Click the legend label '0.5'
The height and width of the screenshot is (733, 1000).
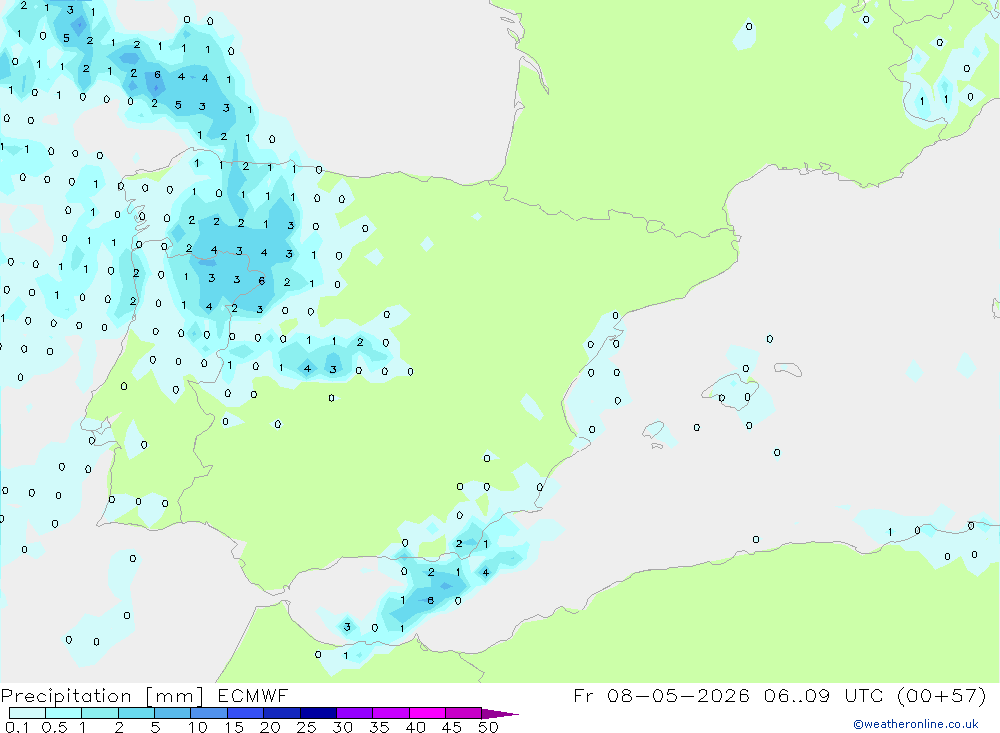pos(54,727)
